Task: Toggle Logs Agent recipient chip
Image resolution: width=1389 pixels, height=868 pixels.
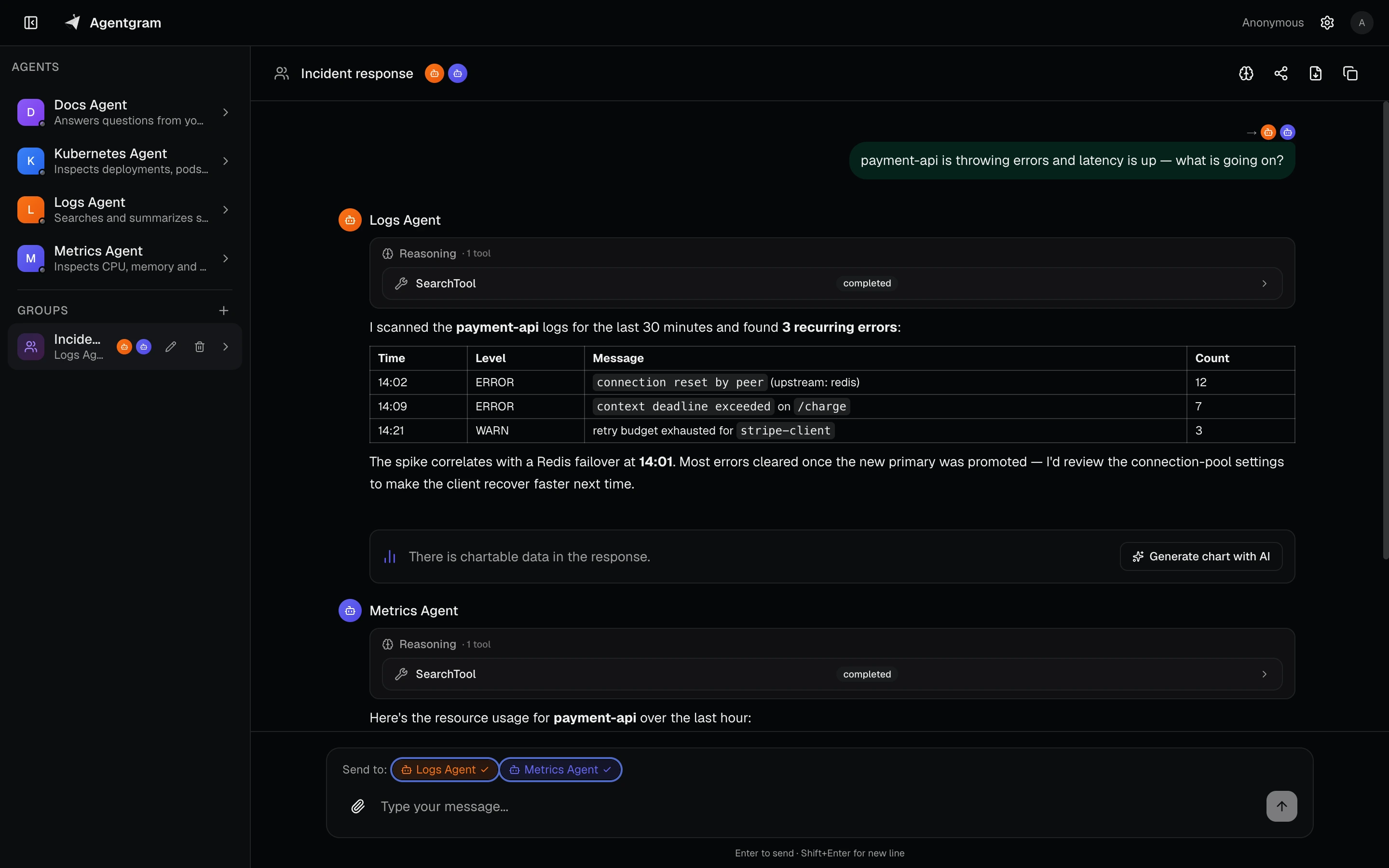Action: (x=445, y=770)
